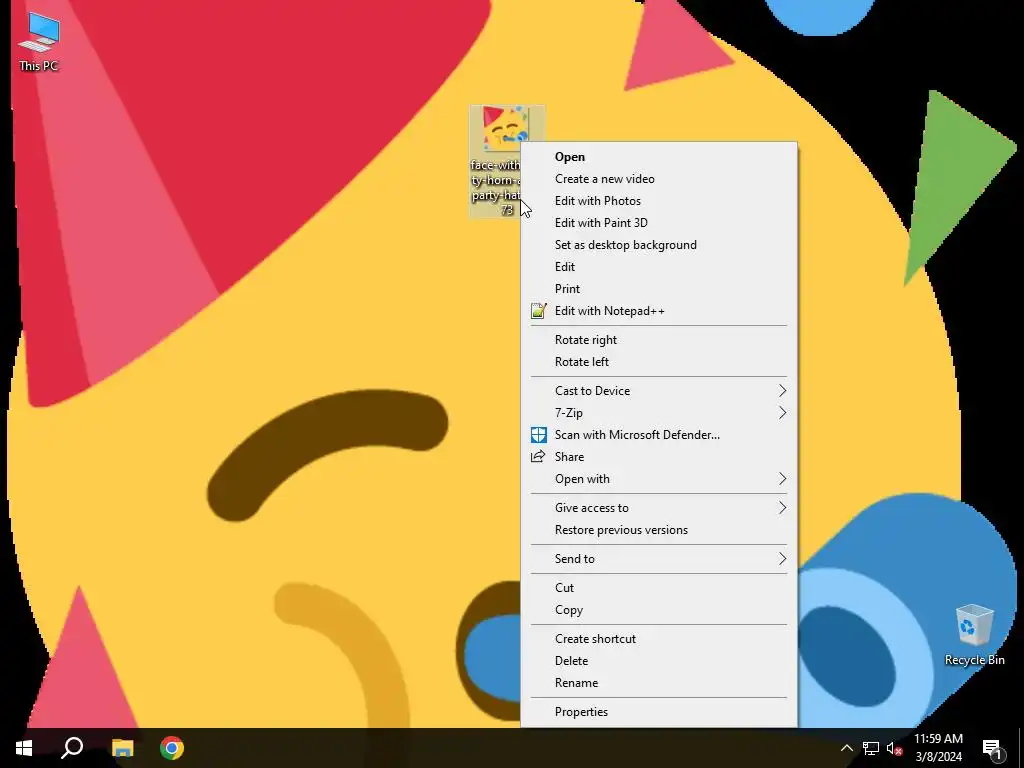Click the plain Edit menu entry
The height and width of the screenshot is (768, 1024).
[x=659, y=267]
